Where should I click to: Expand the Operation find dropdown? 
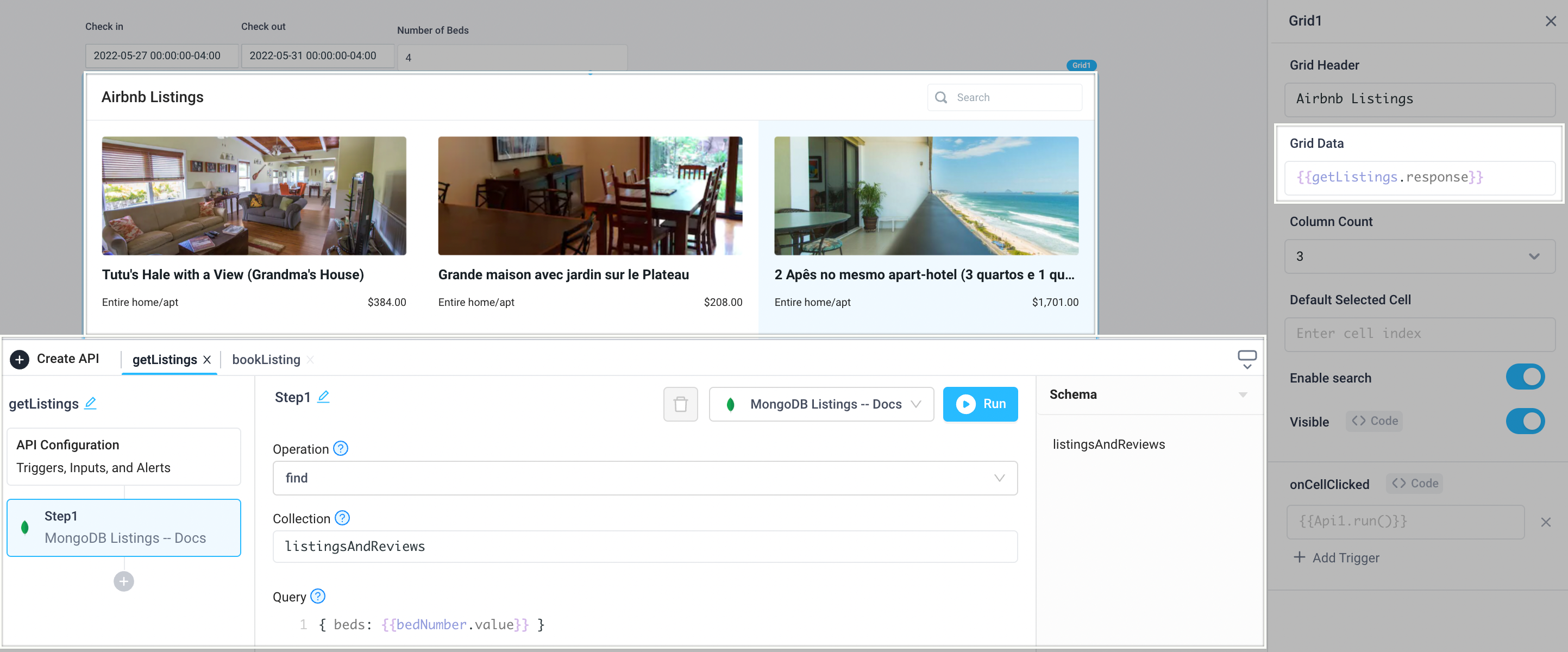tap(999, 478)
